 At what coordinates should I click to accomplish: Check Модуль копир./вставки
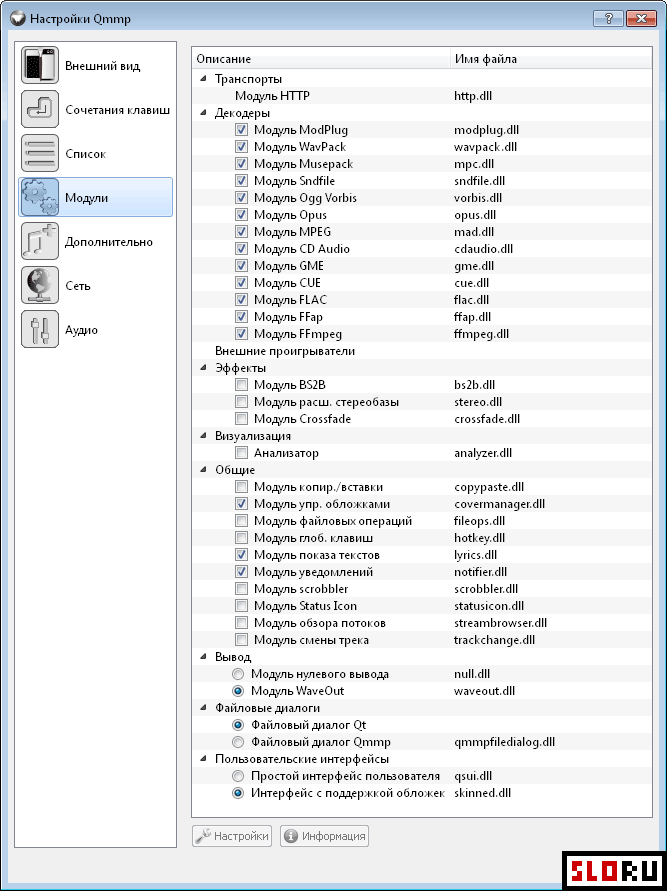[241, 487]
